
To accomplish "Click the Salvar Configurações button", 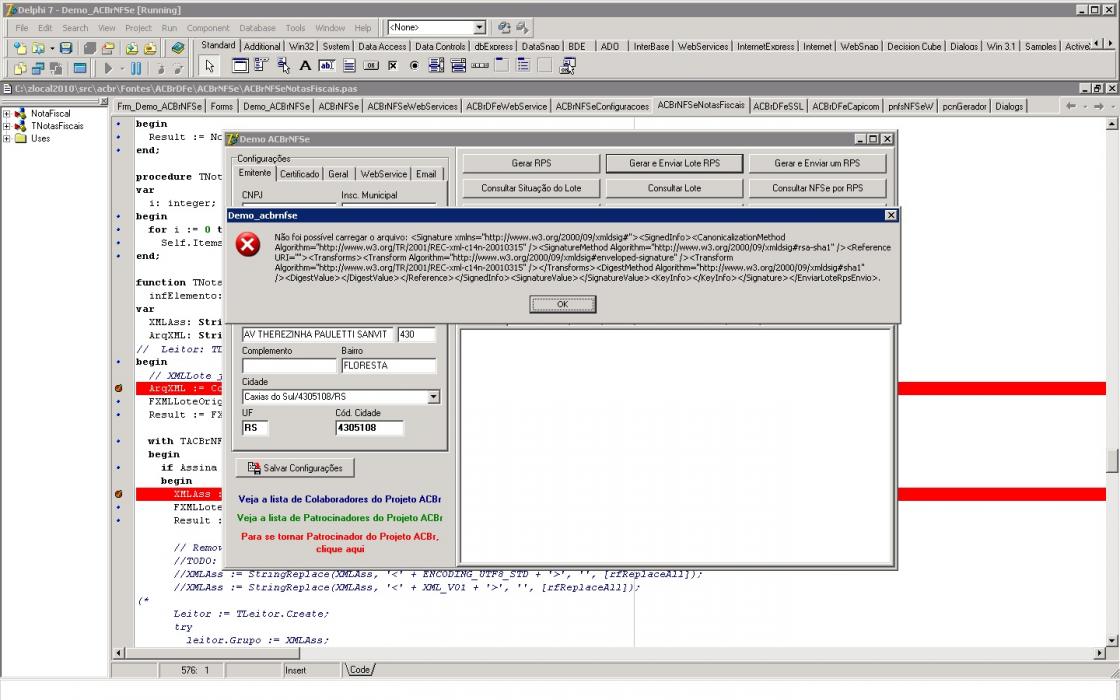I will 294,468.
